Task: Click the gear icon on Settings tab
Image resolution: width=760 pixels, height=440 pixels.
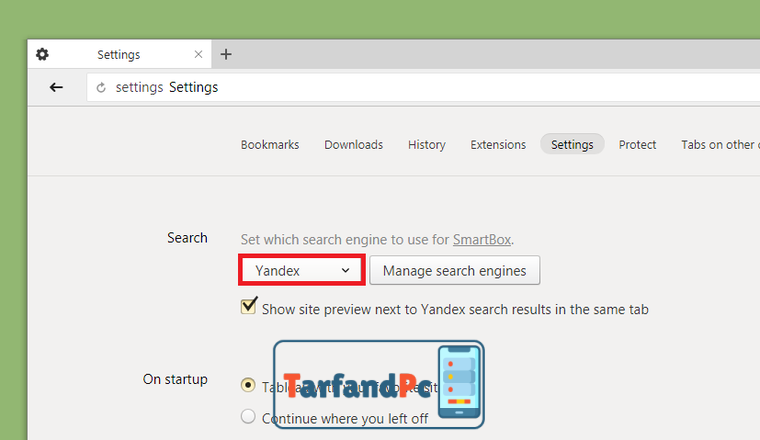Action: coord(42,54)
